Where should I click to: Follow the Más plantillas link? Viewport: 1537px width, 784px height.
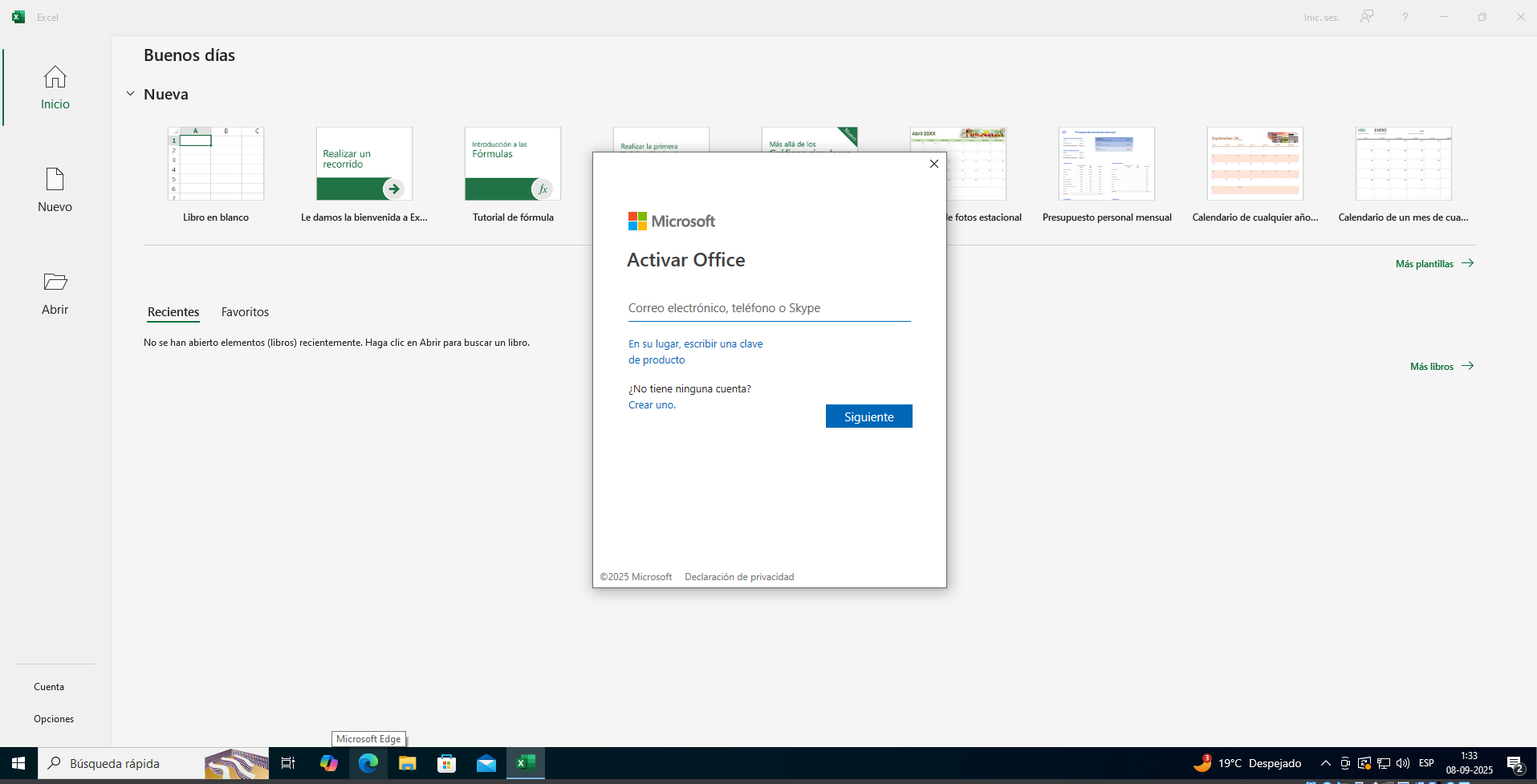[x=1434, y=264]
